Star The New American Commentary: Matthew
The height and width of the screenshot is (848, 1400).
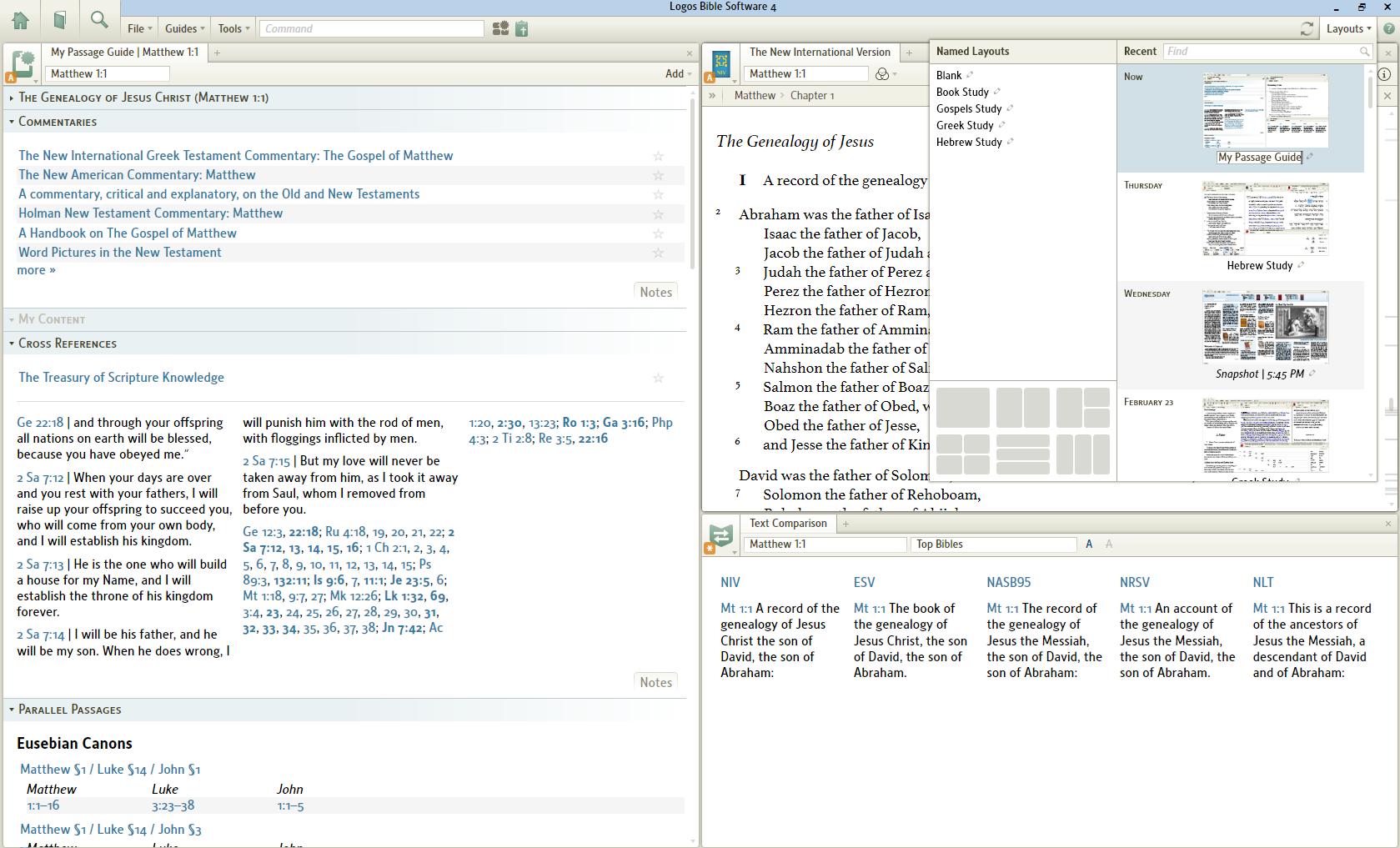tap(658, 175)
